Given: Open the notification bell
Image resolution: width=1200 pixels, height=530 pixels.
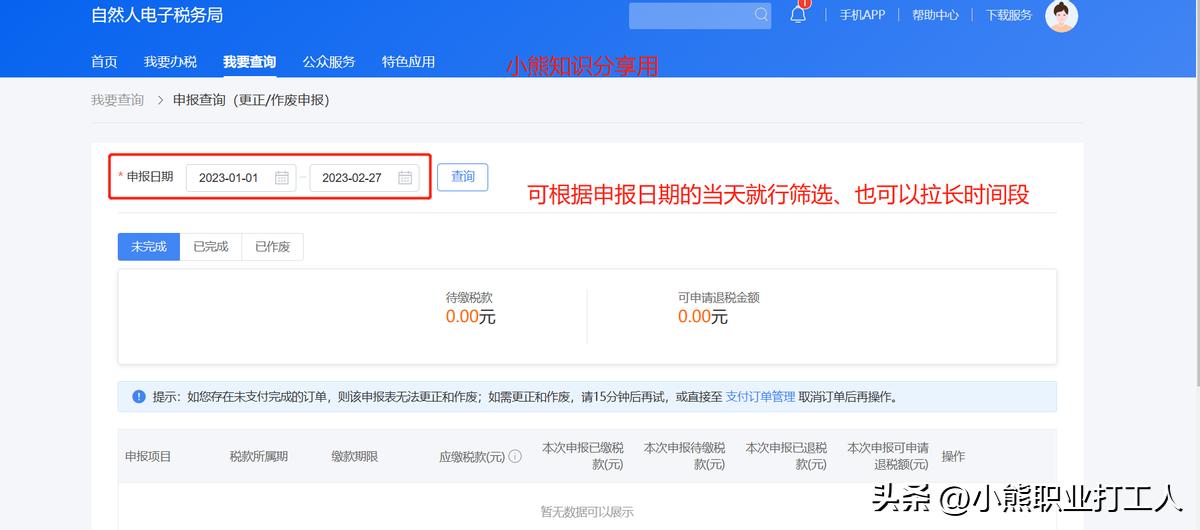Looking at the screenshot, I should [798, 14].
